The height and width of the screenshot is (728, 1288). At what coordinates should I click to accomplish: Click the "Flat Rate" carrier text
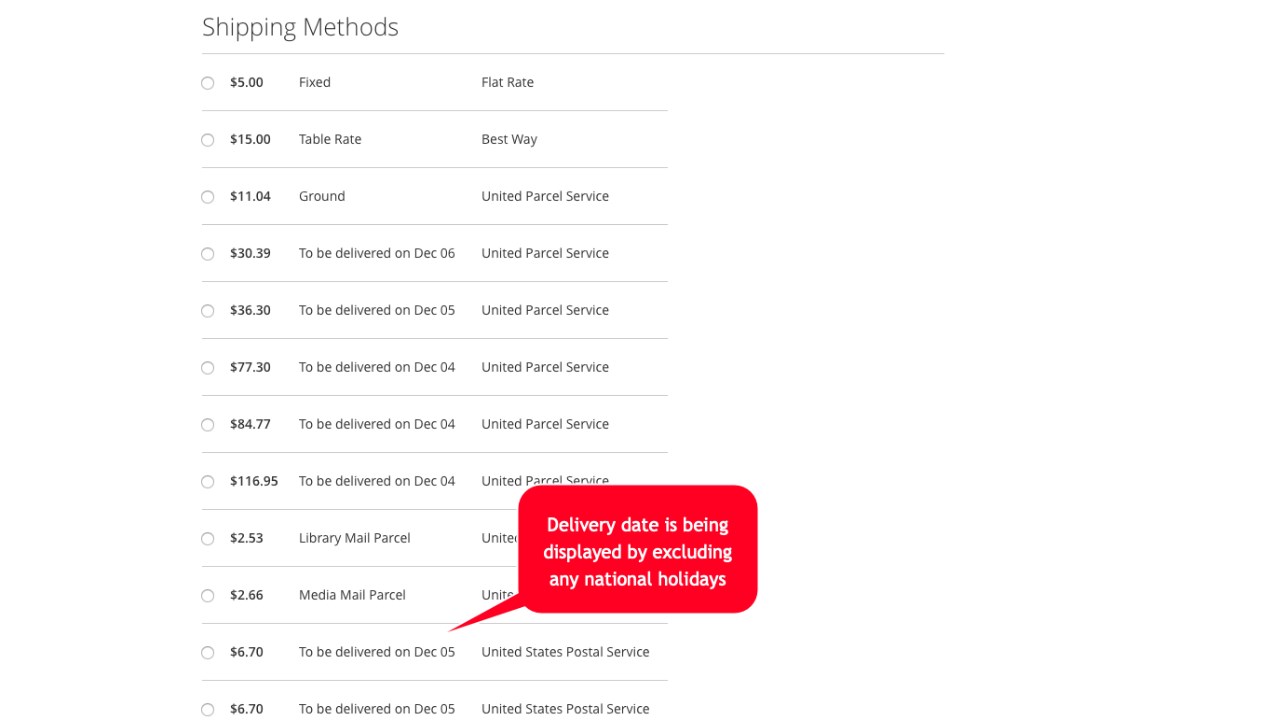507,82
